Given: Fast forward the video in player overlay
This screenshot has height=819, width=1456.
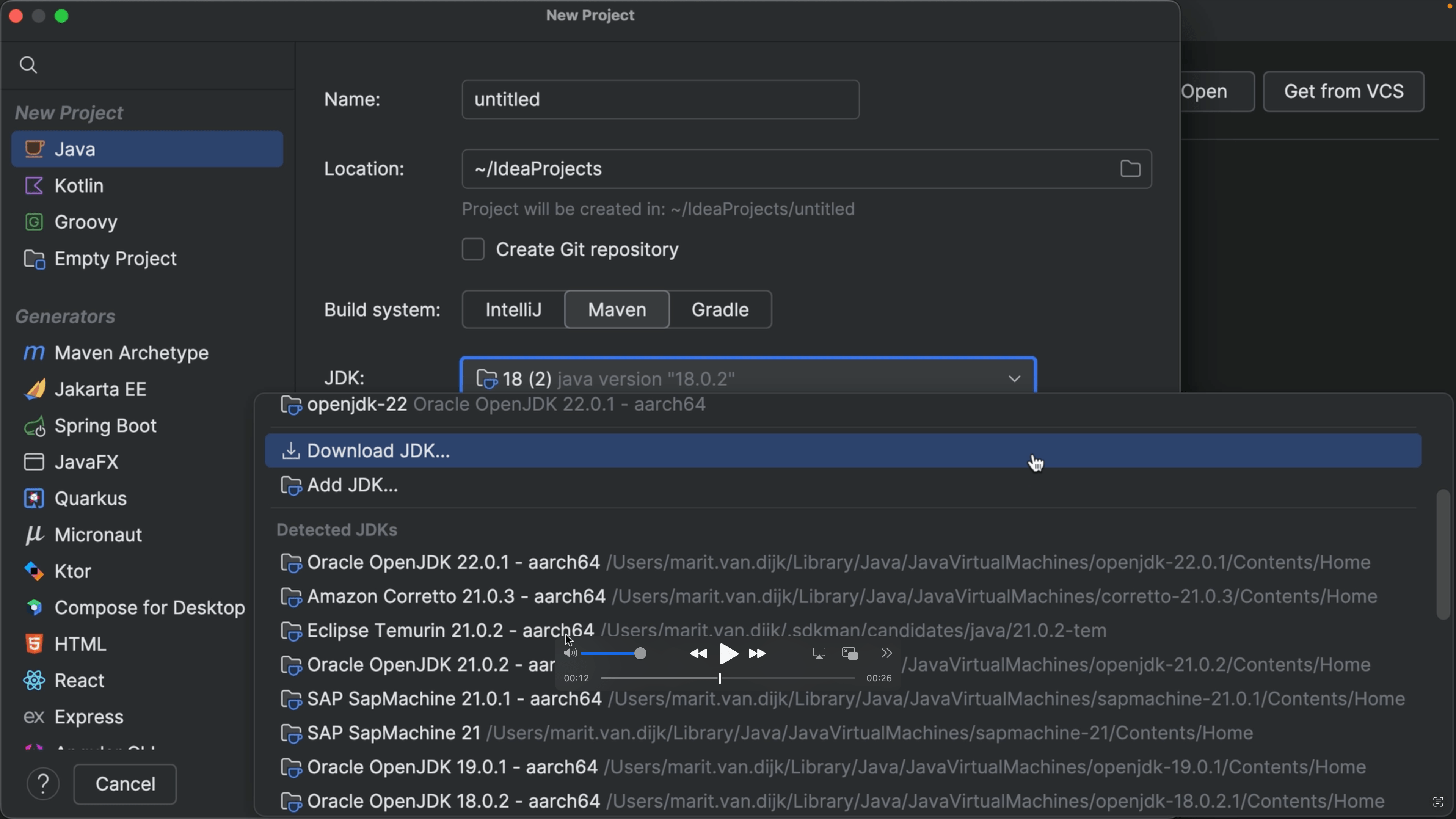Looking at the screenshot, I should click(758, 654).
